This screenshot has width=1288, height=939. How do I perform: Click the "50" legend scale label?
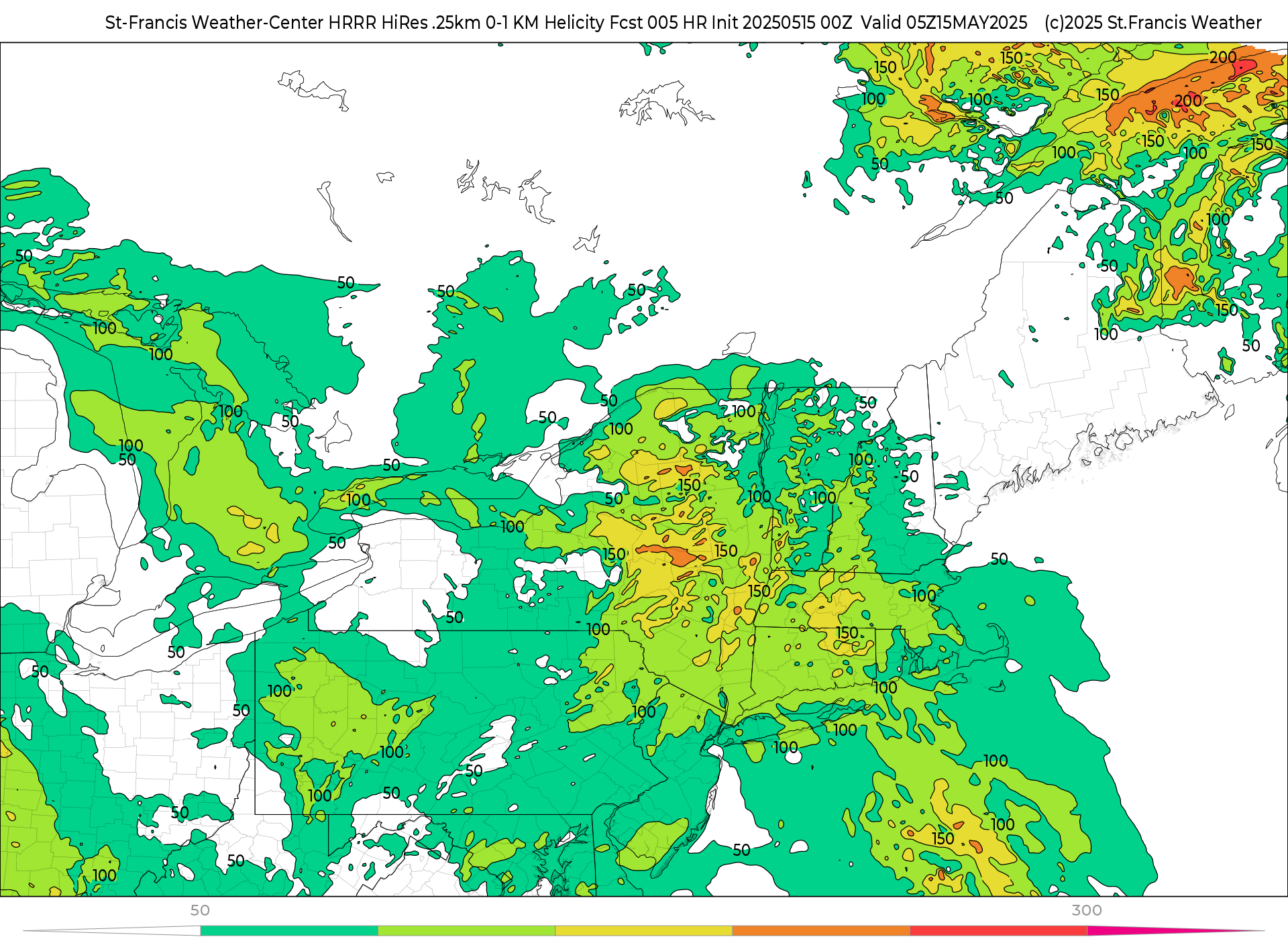click(x=200, y=910)
